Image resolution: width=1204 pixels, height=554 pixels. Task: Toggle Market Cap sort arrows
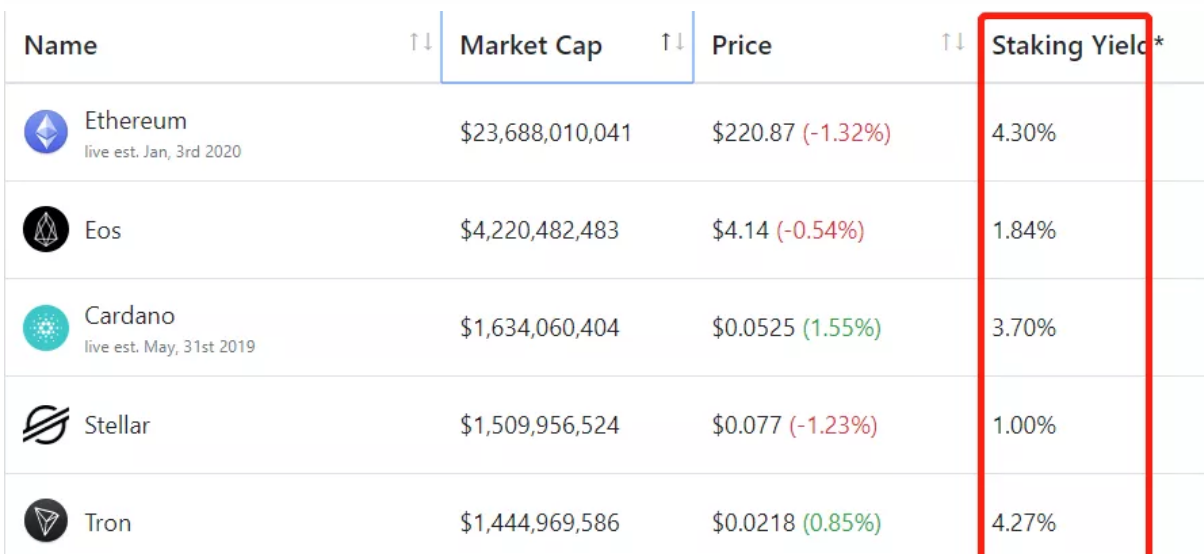[x=673, y=42]
